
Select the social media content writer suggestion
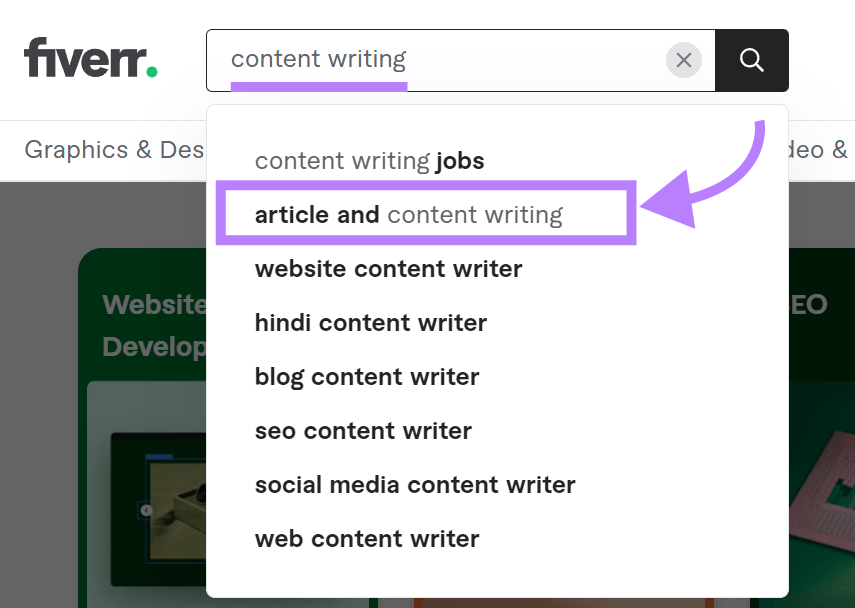coord(415,484)
